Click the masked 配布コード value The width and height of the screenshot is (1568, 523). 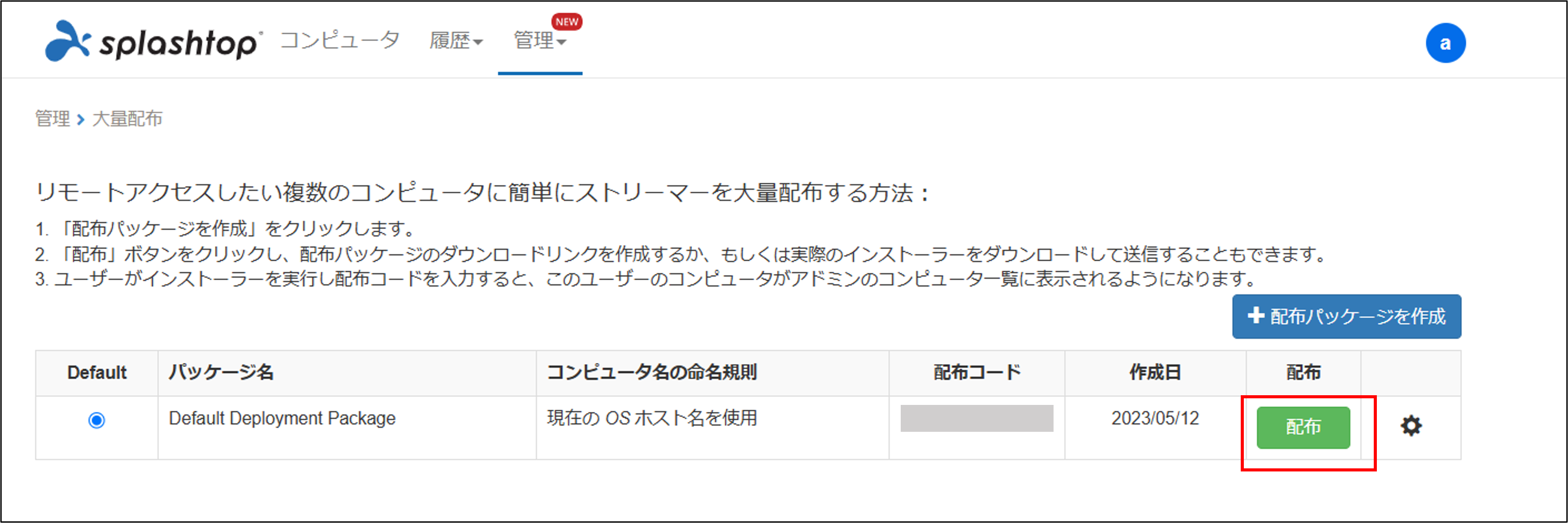(x=976, y=418)
